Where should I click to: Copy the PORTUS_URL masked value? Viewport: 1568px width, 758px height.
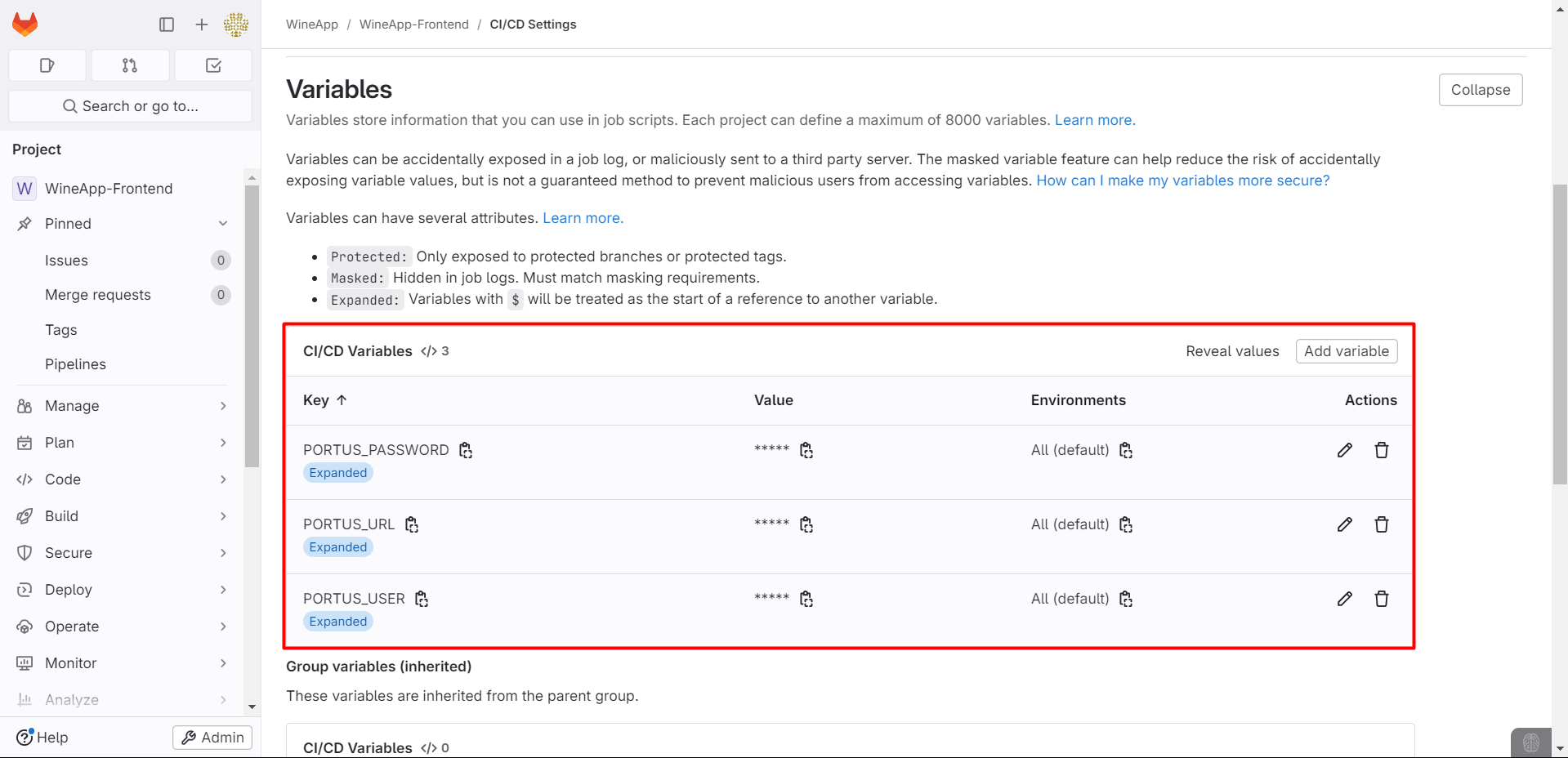click(x=806, y=524)
